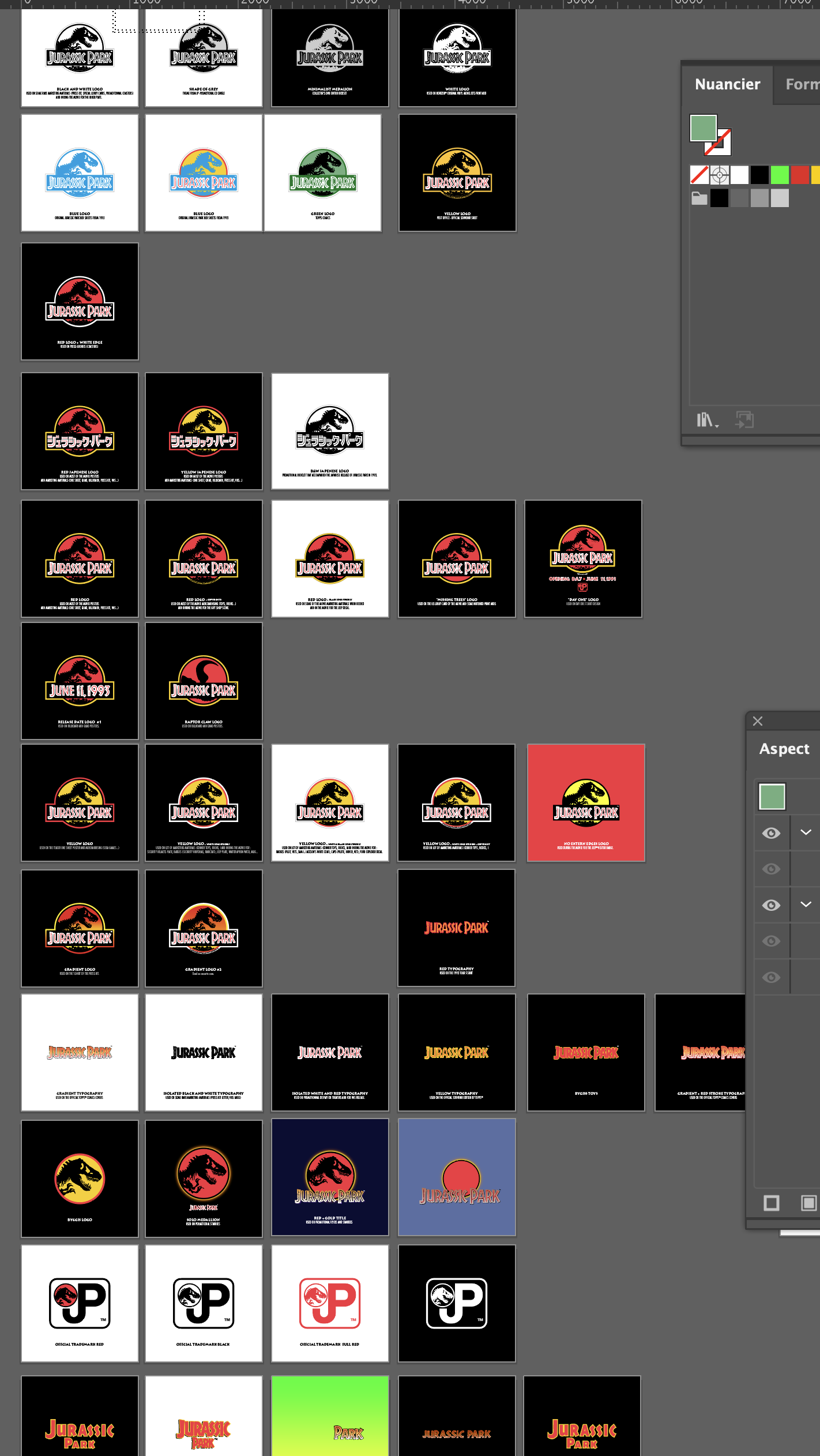Viewport: 820px width, 1456px height.
Task: Toggle the dimmed eye in second Aspect row
Action: 771,869
